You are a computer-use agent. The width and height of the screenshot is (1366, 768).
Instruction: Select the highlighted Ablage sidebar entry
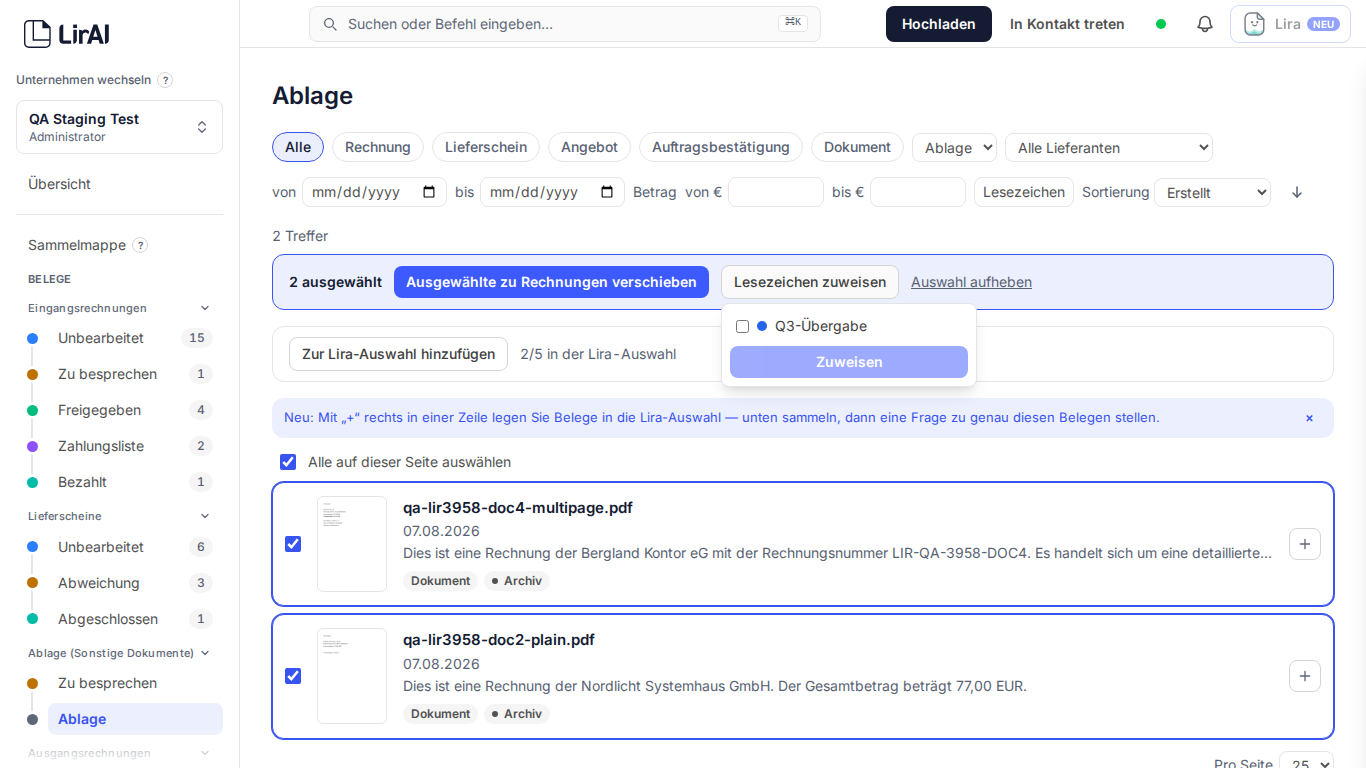(135, 719)
